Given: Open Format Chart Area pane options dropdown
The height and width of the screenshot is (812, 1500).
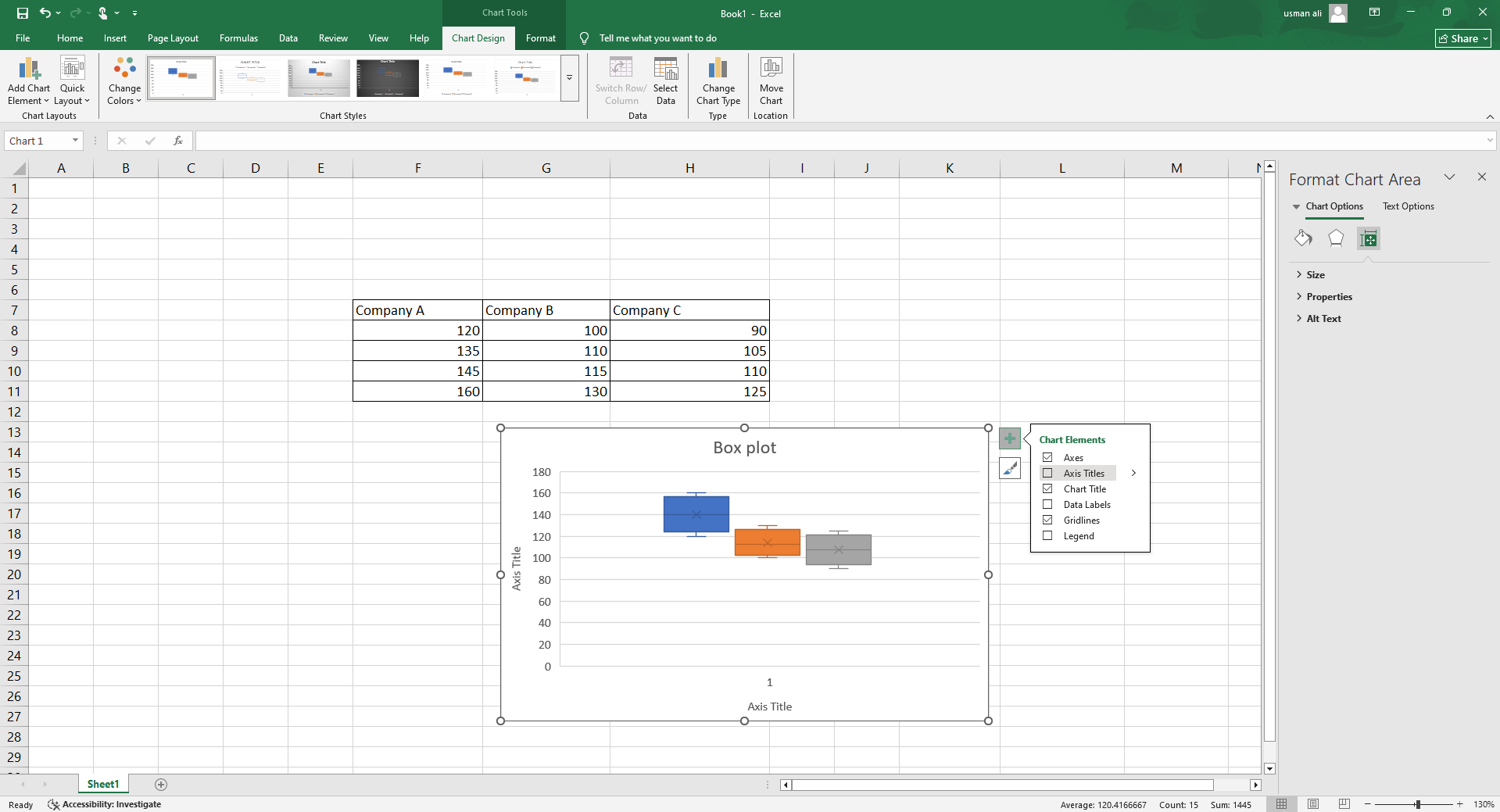Looking at the screenshot, I should tap(1449, 177).
